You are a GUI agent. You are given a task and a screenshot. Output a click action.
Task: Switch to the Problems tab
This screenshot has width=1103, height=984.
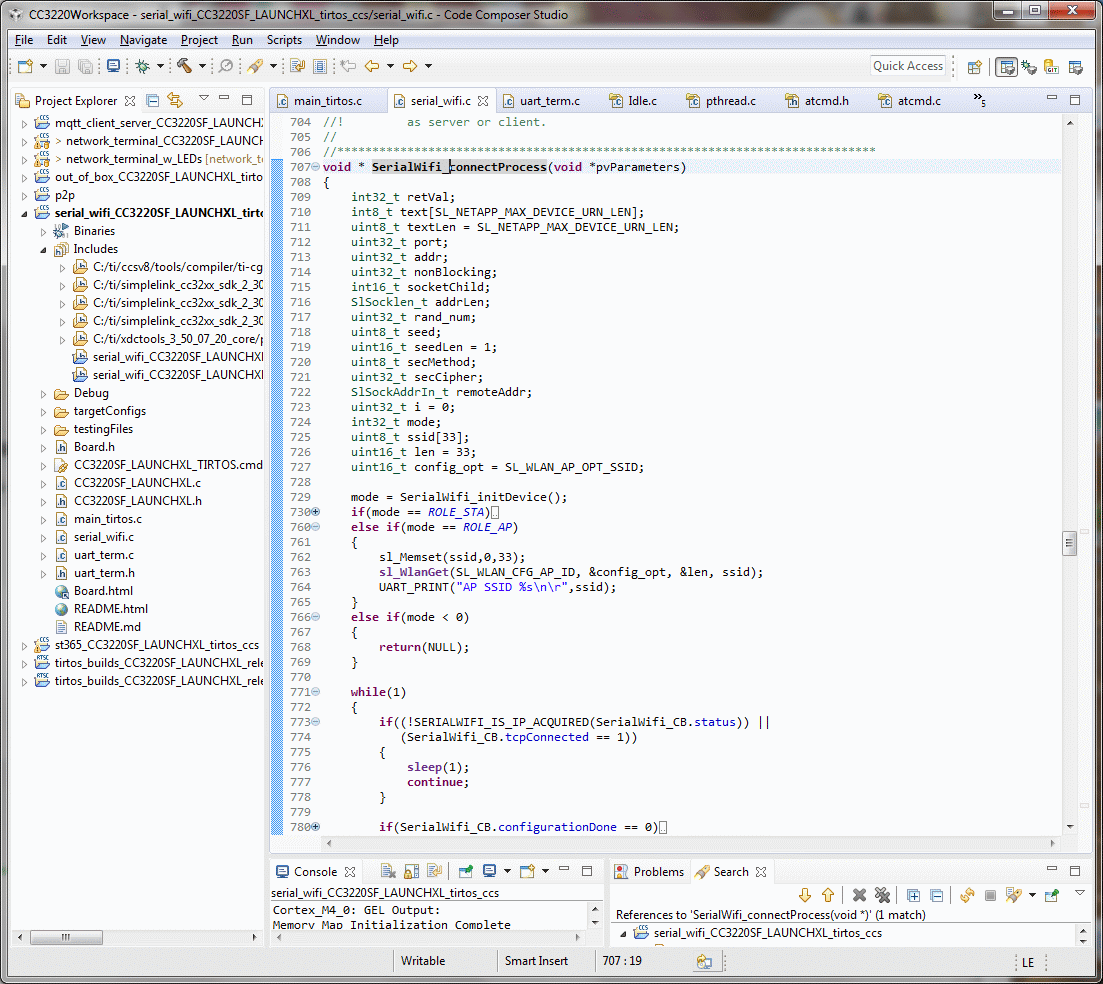coord(658,872)
